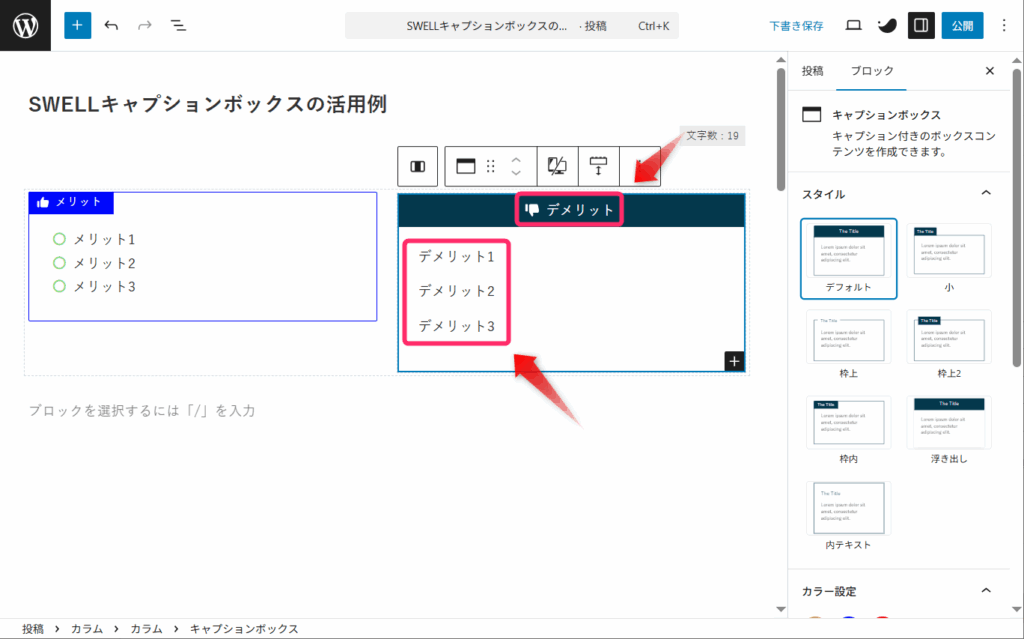This screenshot has width=1024, height=639.
Task: Click the caption box icon in sidebar
Action: click(x=812, y=114)
